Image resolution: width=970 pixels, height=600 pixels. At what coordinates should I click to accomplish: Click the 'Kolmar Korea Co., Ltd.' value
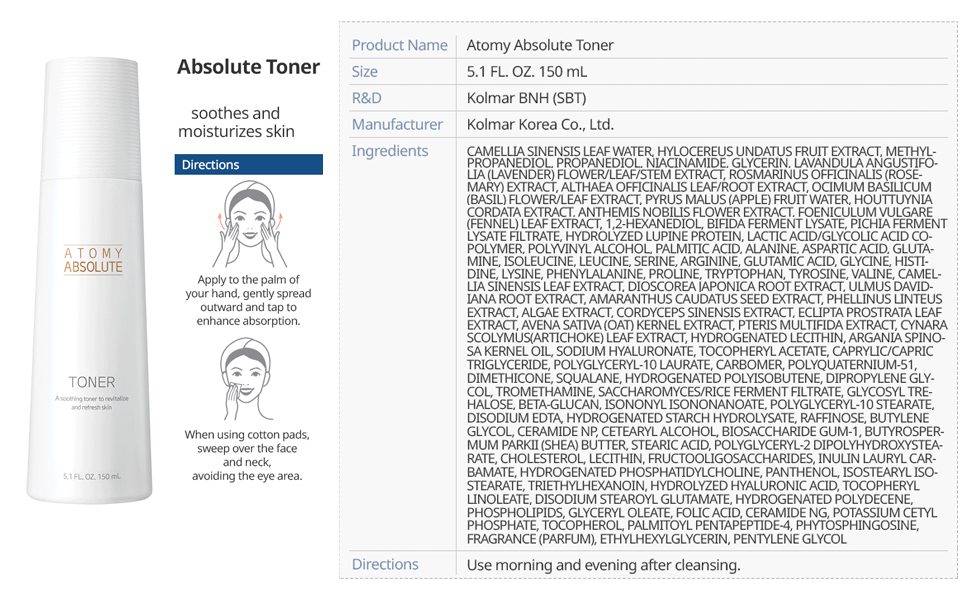coord(540,125)
